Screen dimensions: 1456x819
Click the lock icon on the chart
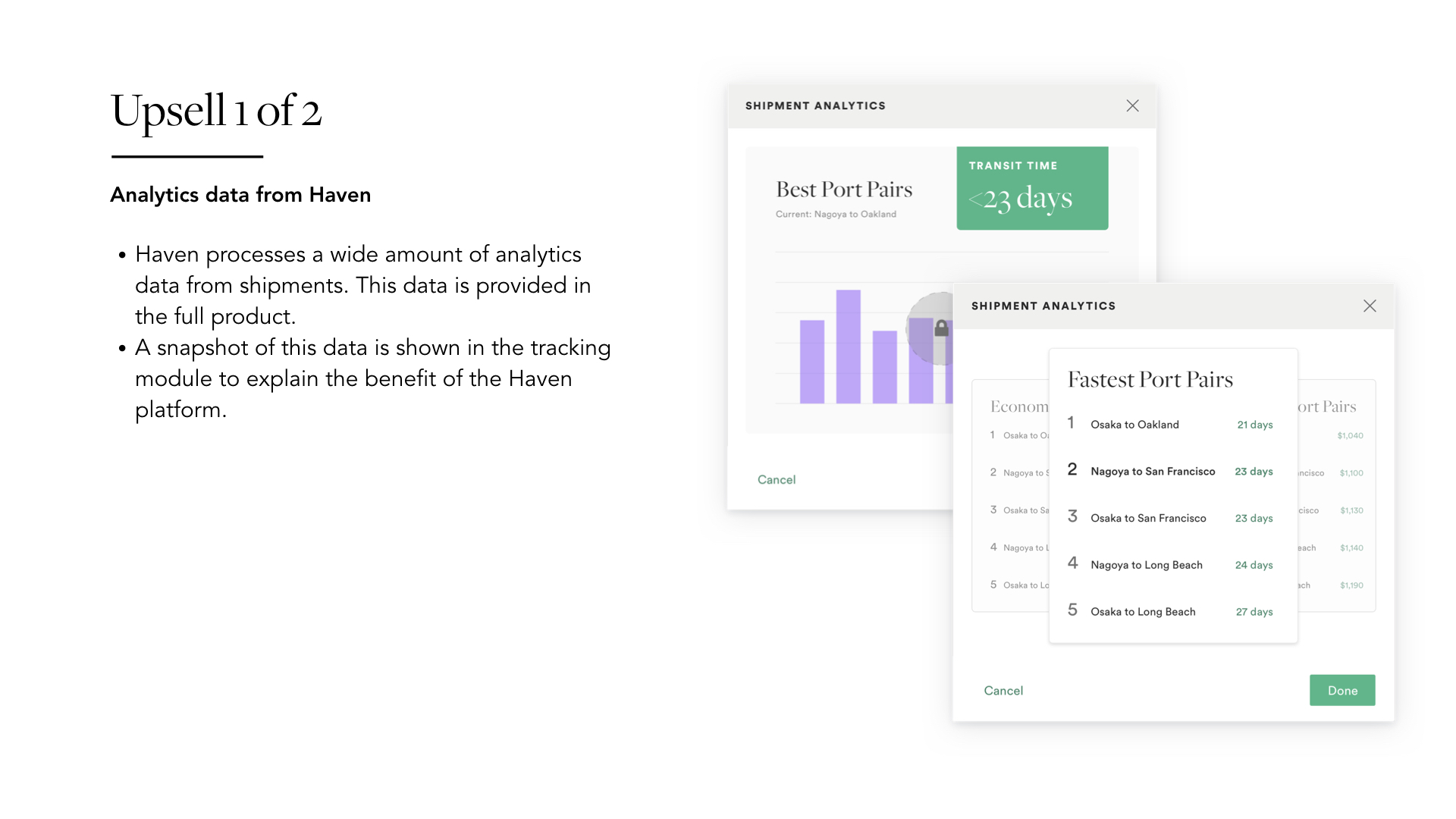coord(941,328)
